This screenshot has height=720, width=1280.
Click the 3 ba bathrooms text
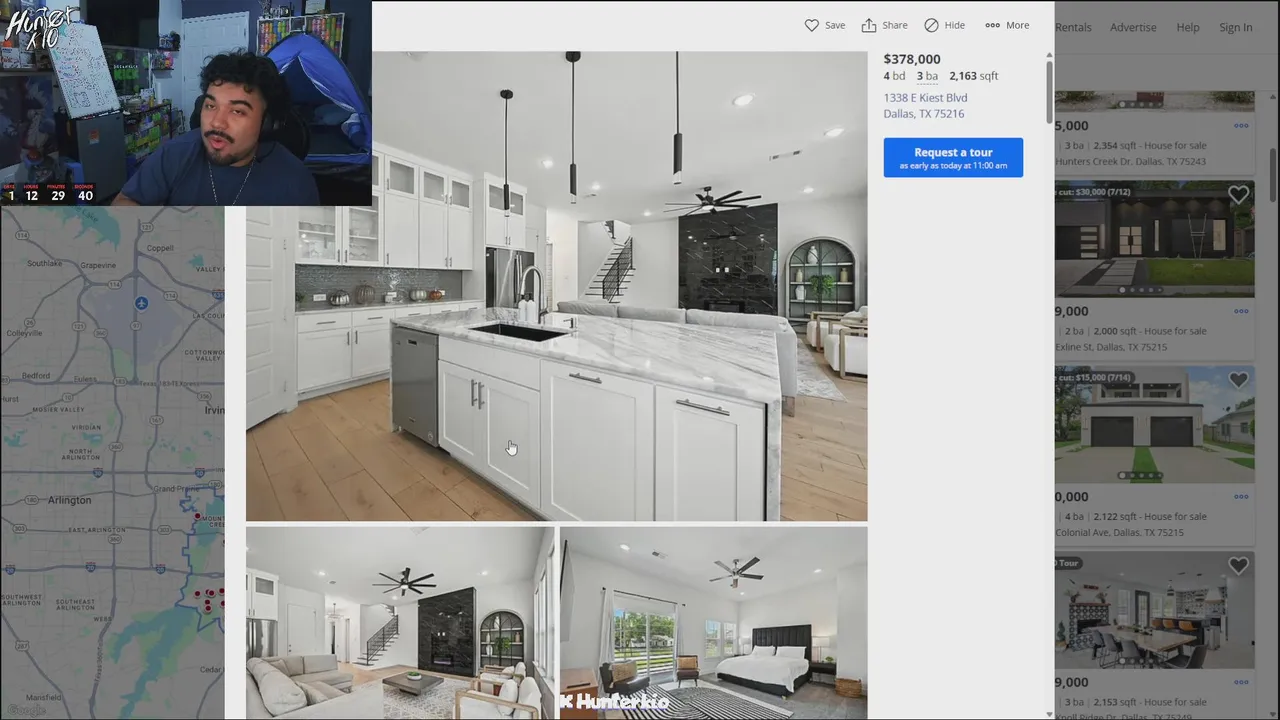[927, 76]
